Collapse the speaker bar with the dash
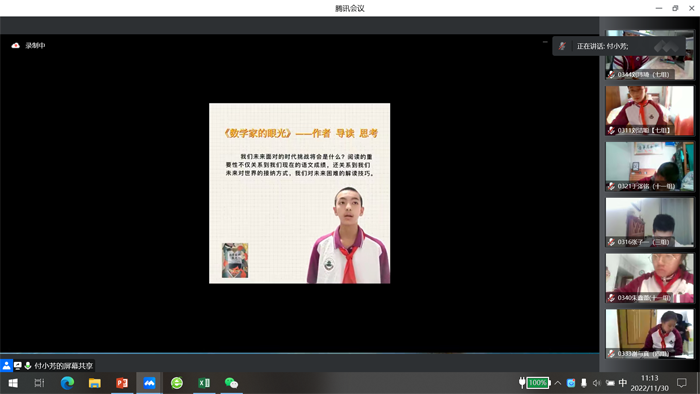This screenshot has height=394, width=700. [x=545, y=42]
